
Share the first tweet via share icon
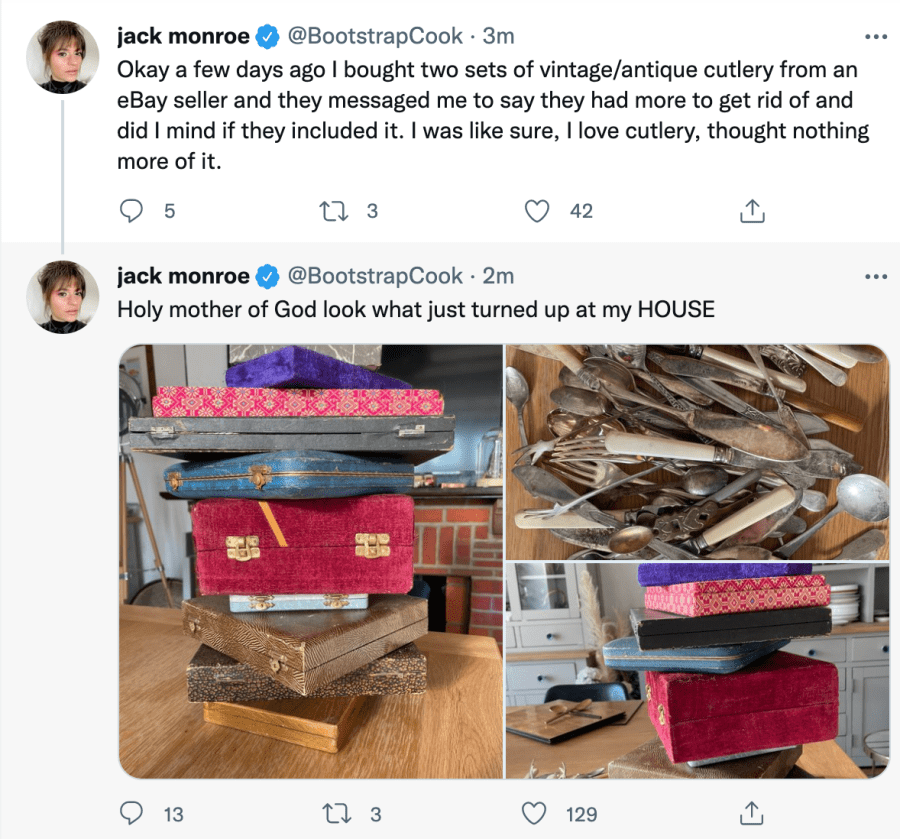[x=752, y=211]
